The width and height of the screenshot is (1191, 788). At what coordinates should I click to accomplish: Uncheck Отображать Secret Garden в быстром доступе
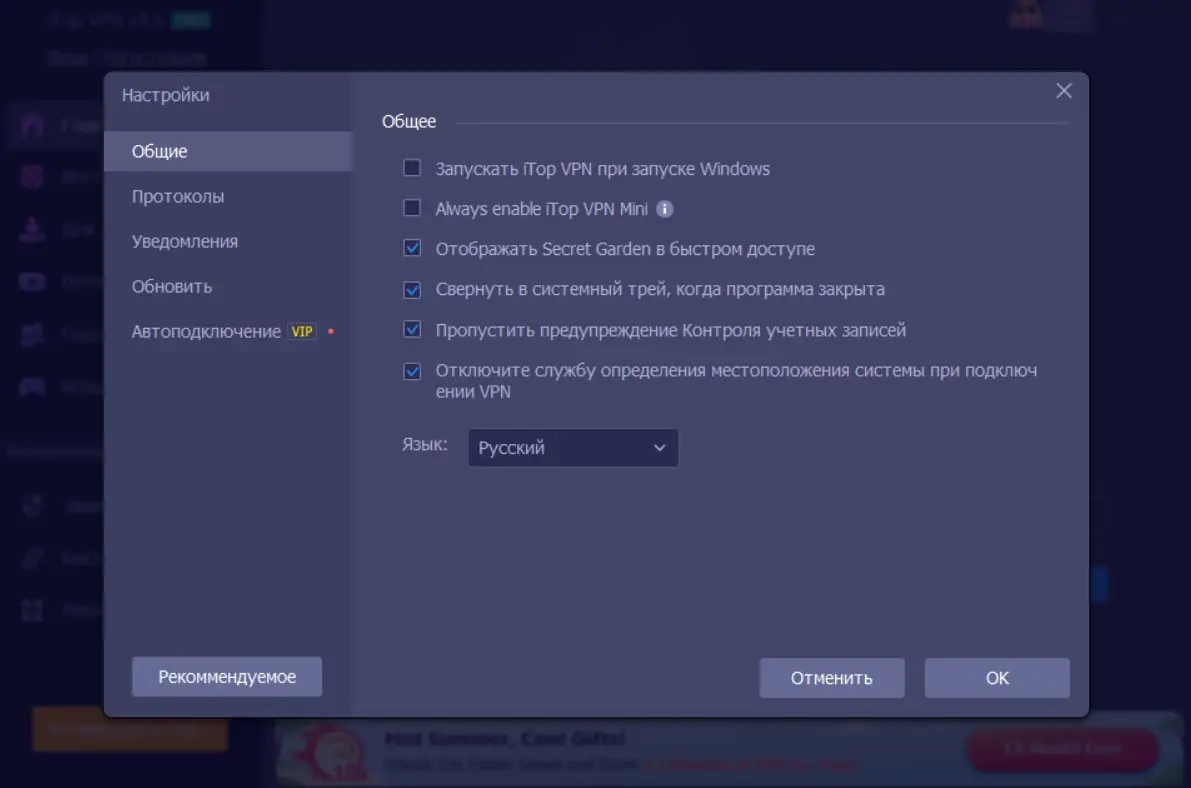tap(412, 248)
